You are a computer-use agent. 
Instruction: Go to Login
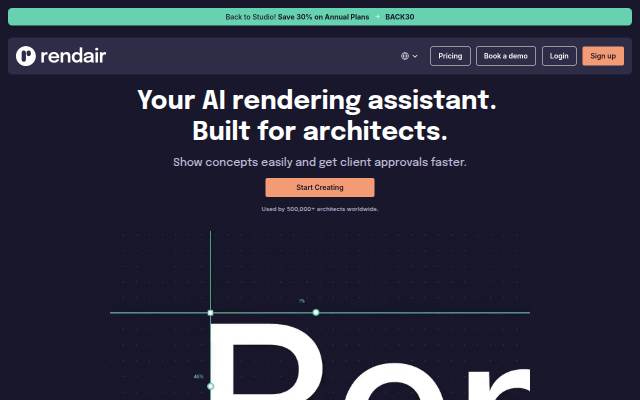click(x=559, y=56)
